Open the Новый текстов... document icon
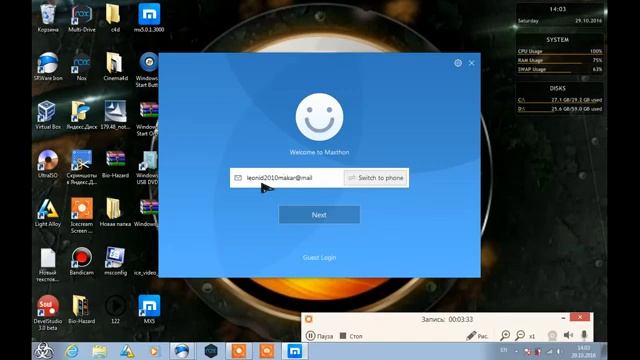 (48, 264)
